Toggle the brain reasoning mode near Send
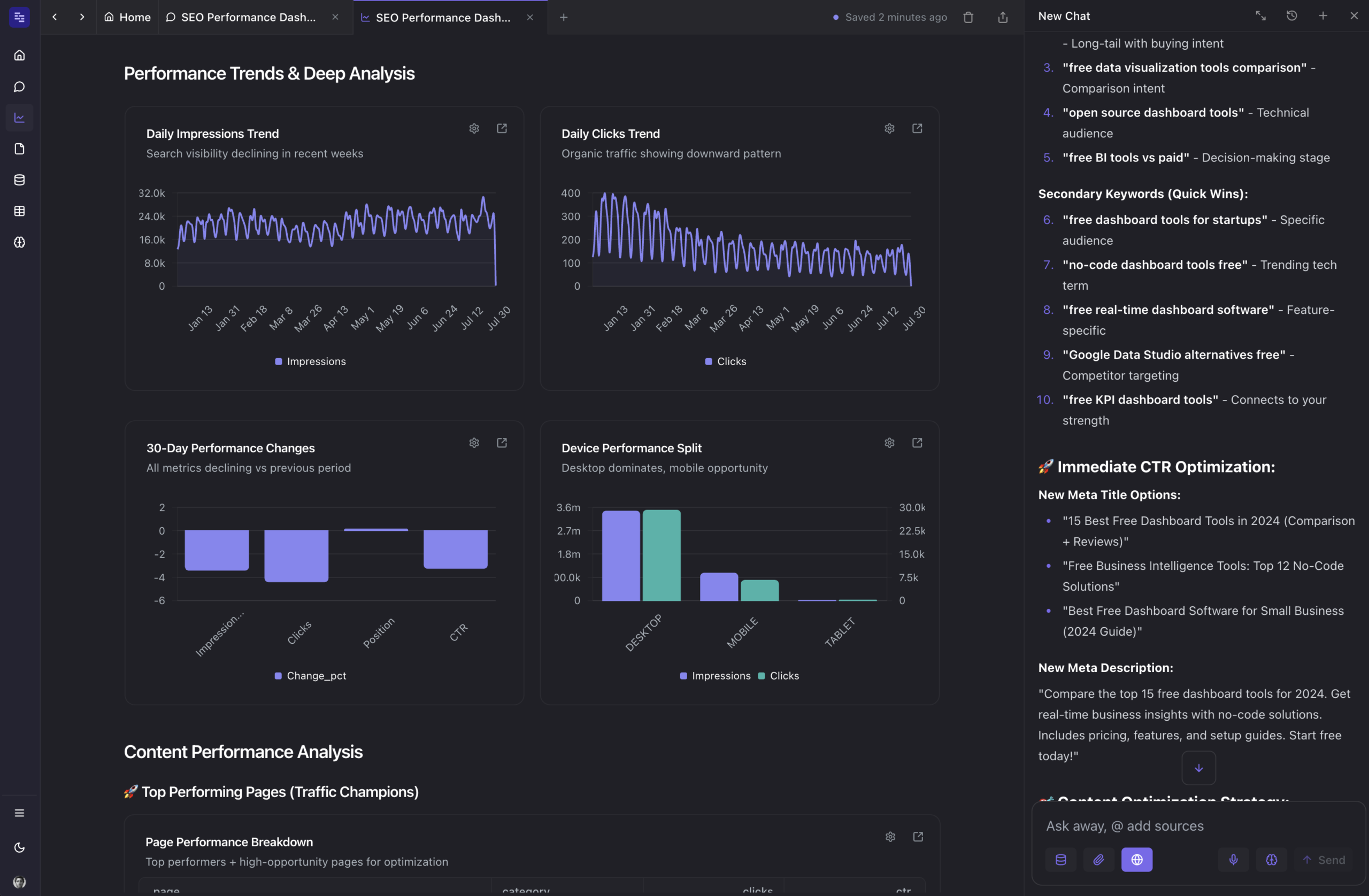Image resolution: width=1369 pixels, height=896 pixels. tap(1271, 860)
